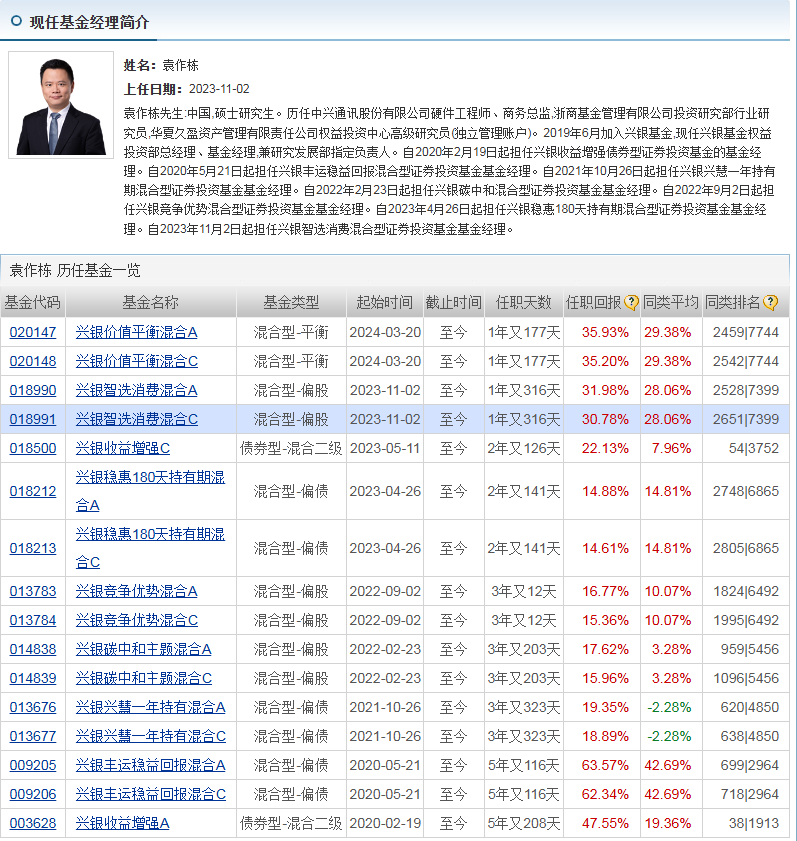
Task: Click the 任职天数 column header
Action: [x=523, y=303]
